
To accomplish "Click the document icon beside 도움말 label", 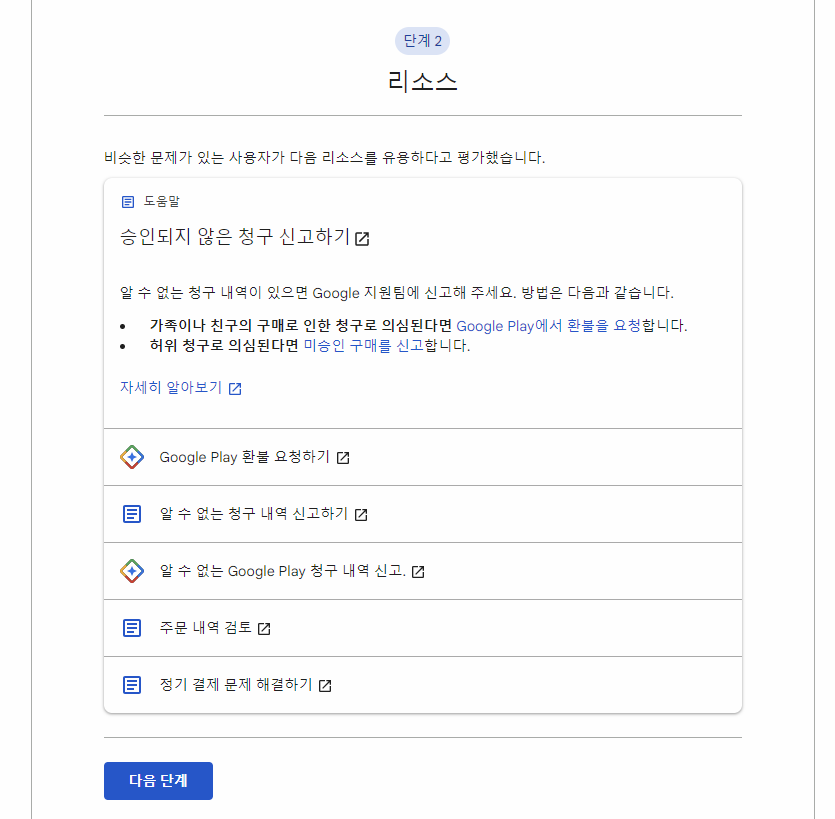I will (128, 201).
